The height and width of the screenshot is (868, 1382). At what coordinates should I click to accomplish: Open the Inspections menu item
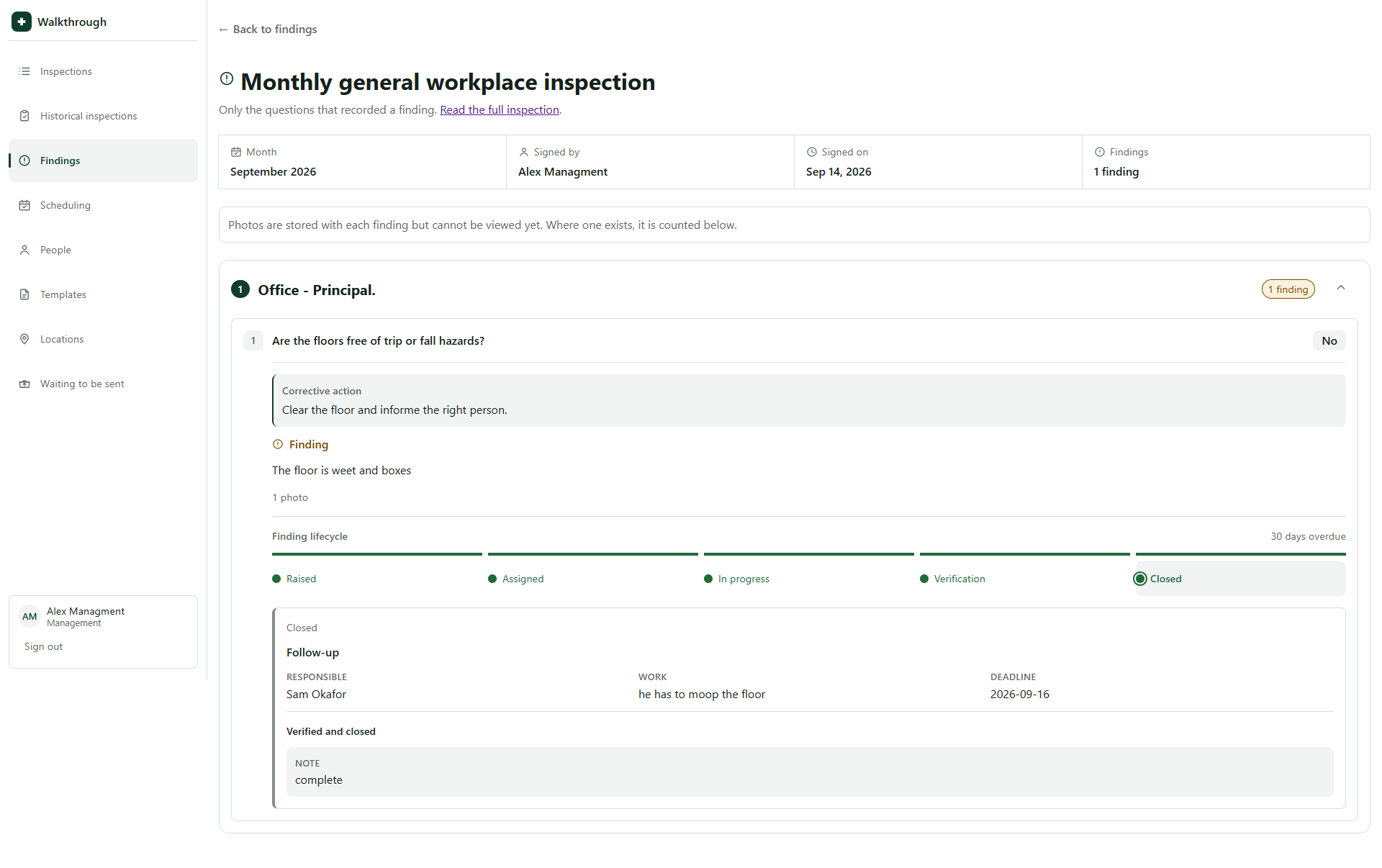pyautogui.click(x=103, y=71)
